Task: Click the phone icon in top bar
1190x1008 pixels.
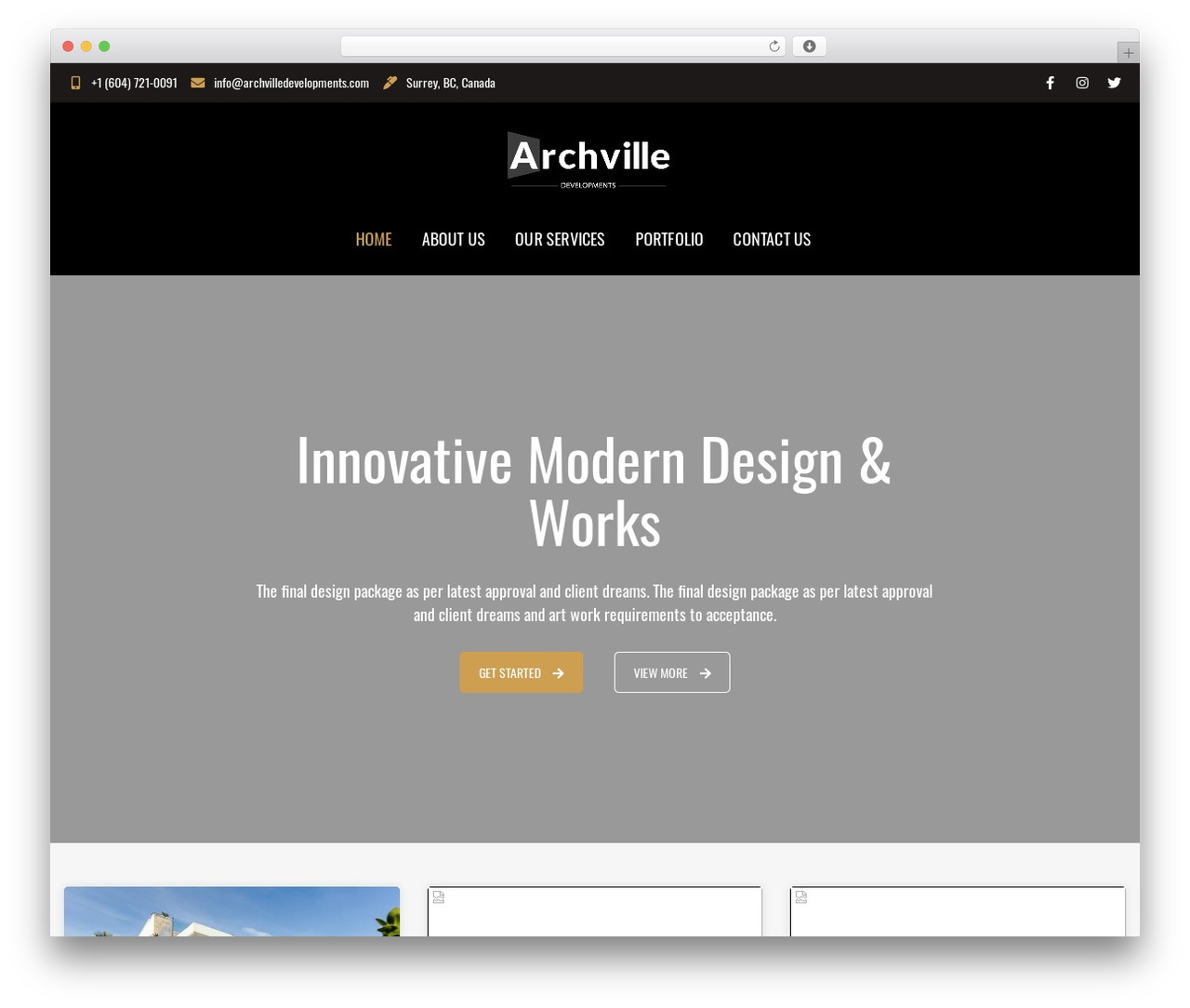Action: coord(75,83)
